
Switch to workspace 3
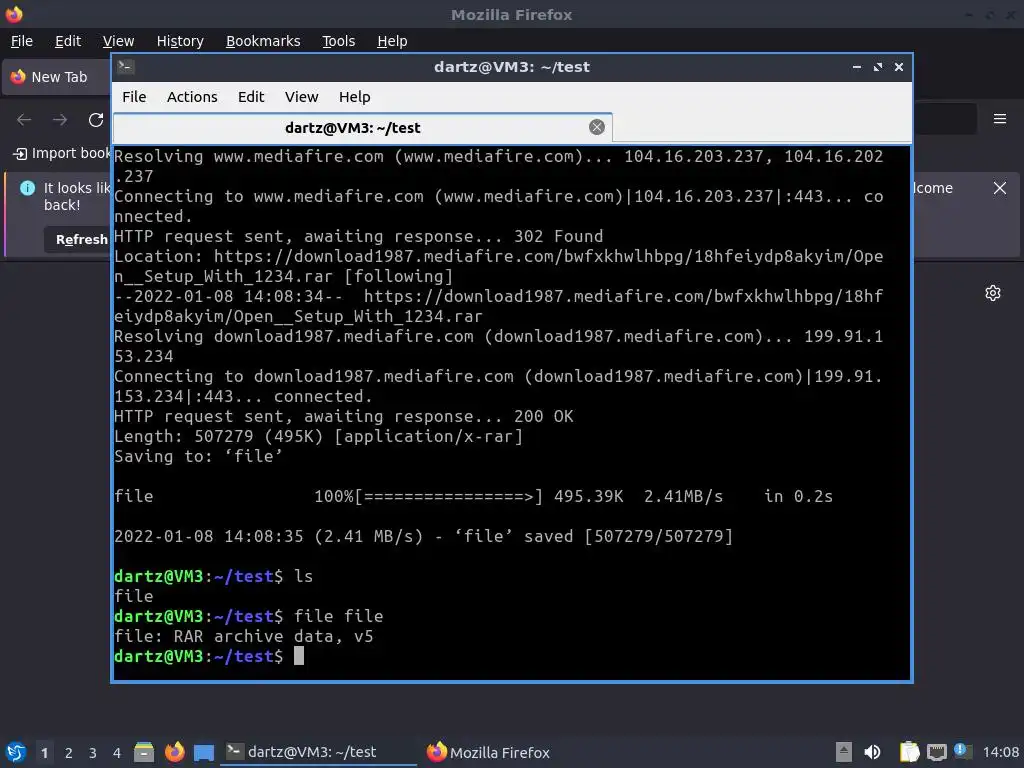(x=93, y=753)
